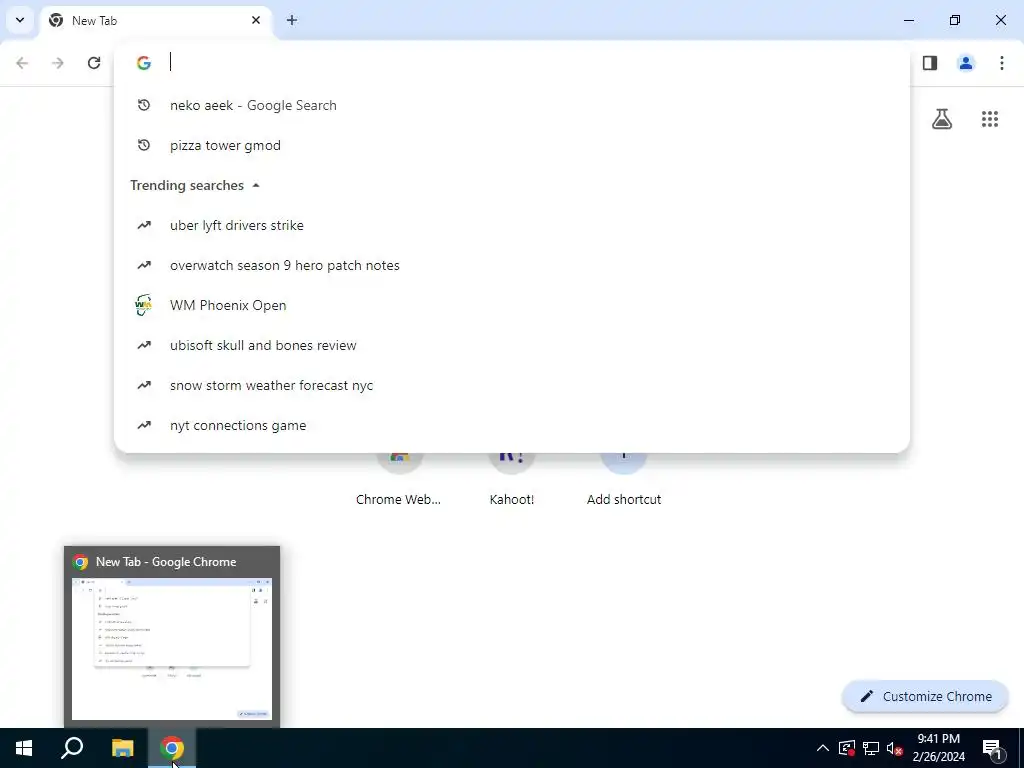Add a new tab with plus button
This screenshot has width=1024, height=768.
click(x=292, y=20)
